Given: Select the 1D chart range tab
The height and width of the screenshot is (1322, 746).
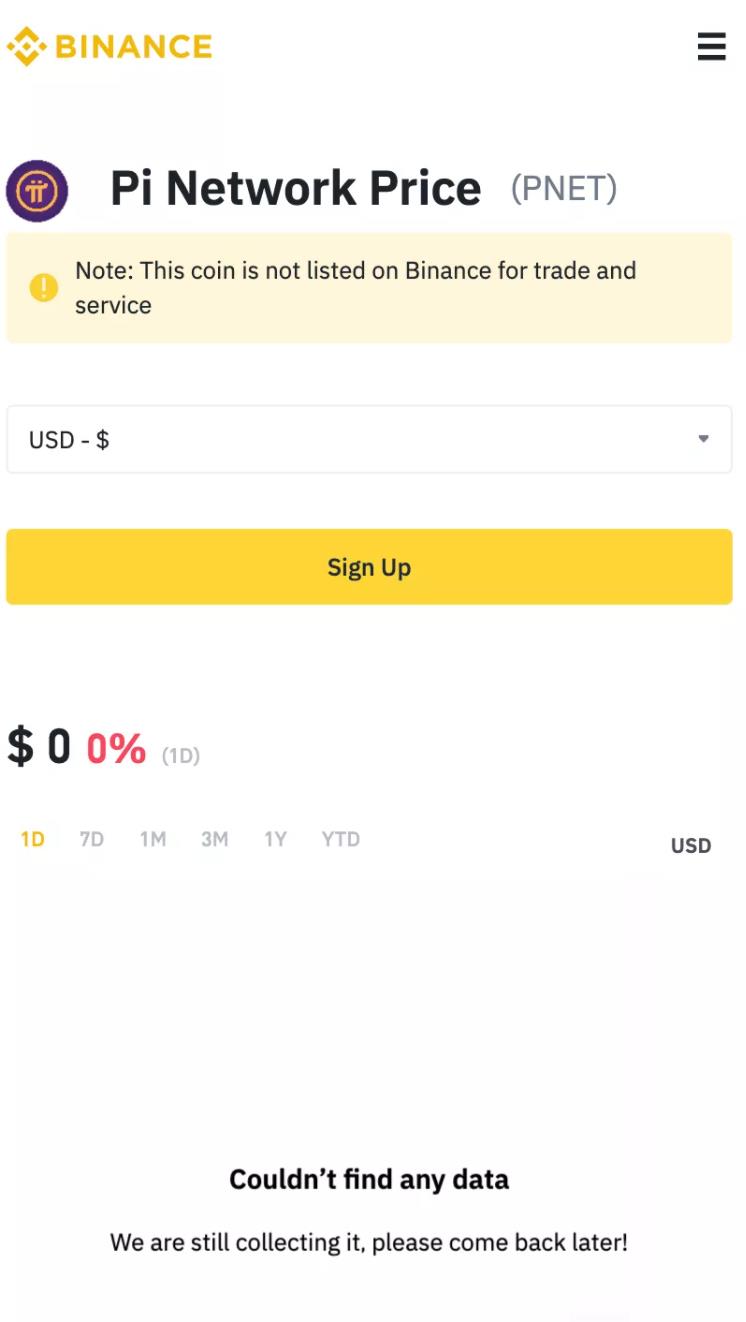Looking at the screenshot, I should (33, 839).
